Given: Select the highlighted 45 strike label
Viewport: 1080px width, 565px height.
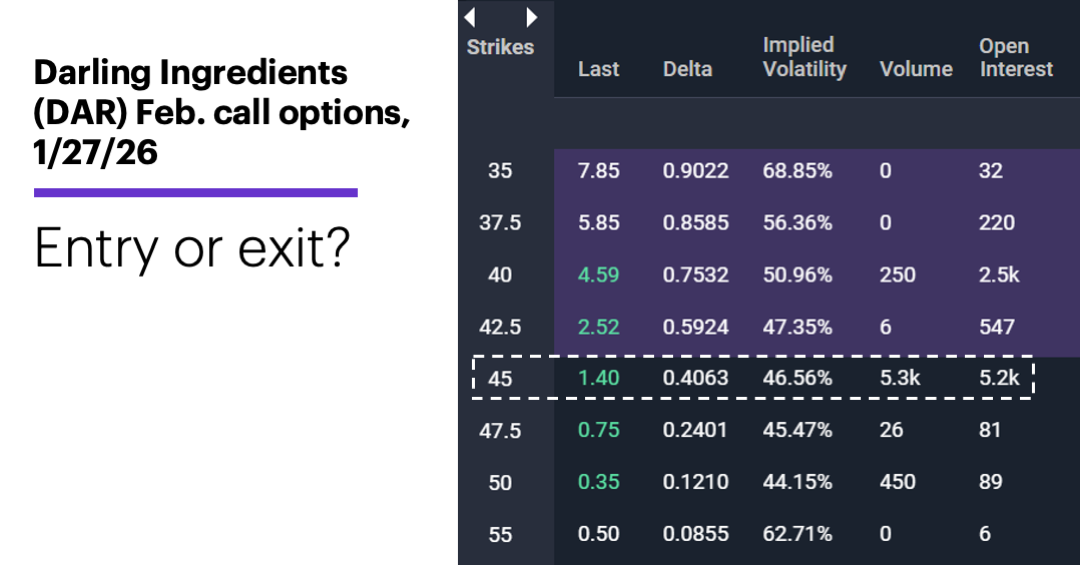Looking at the screenshot, I should 500,378.
